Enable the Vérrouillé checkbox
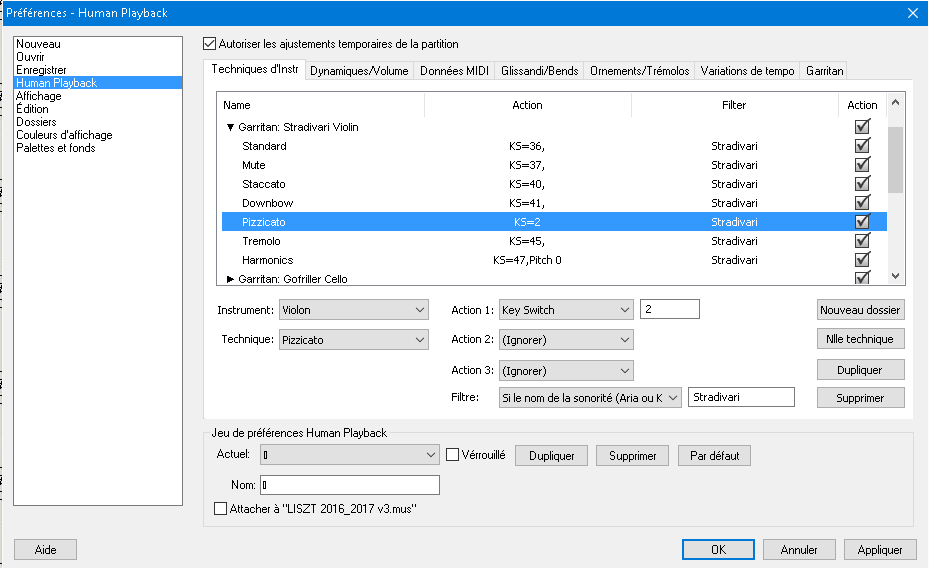 (x=452, y=455)
